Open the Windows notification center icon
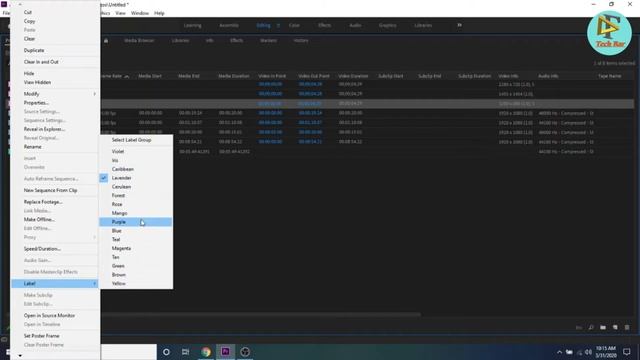The width and height of the screenshot is (640, 360). (627, 352)
